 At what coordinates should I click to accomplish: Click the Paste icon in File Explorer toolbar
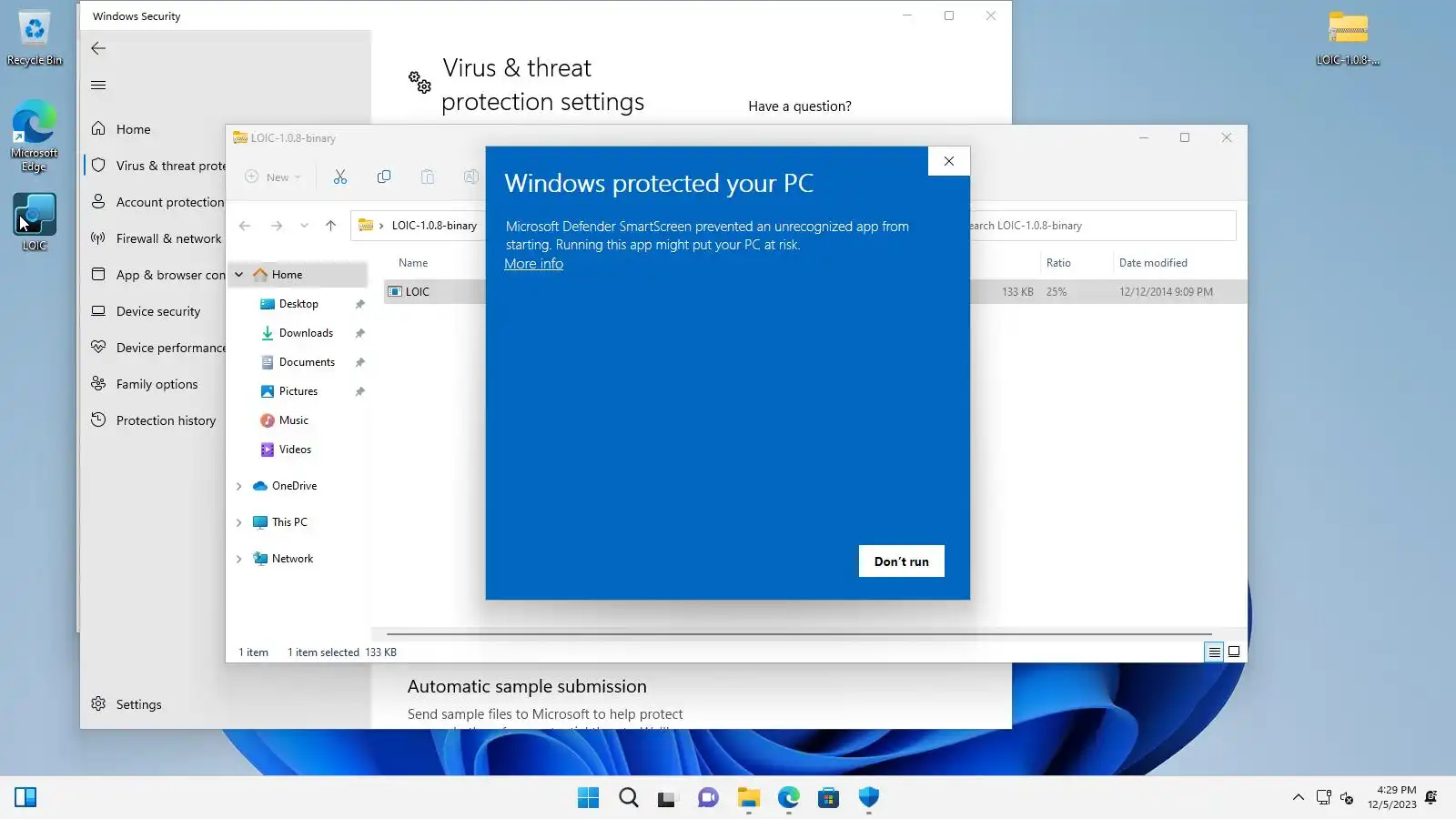[428, 177]
